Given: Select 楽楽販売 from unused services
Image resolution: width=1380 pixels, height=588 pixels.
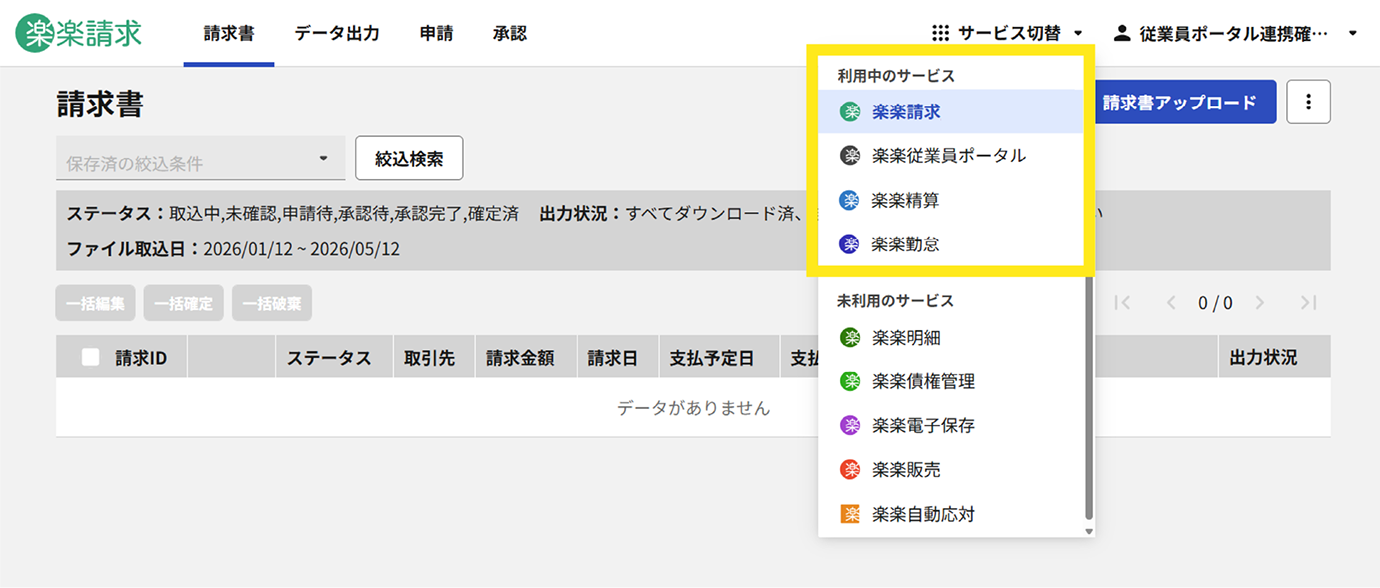Looking at the screenshot, I should point(950,469).
